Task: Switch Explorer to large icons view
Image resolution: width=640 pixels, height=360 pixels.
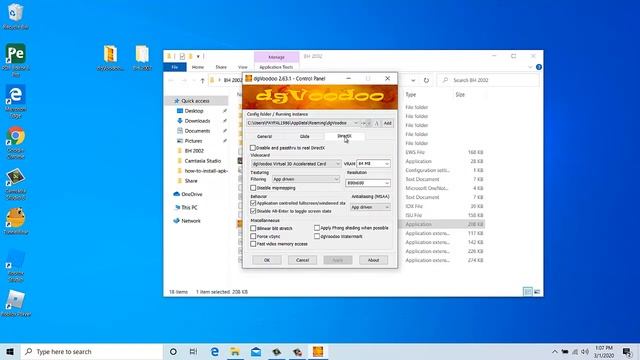Action: pyautogui.click(x=537, y=291)
